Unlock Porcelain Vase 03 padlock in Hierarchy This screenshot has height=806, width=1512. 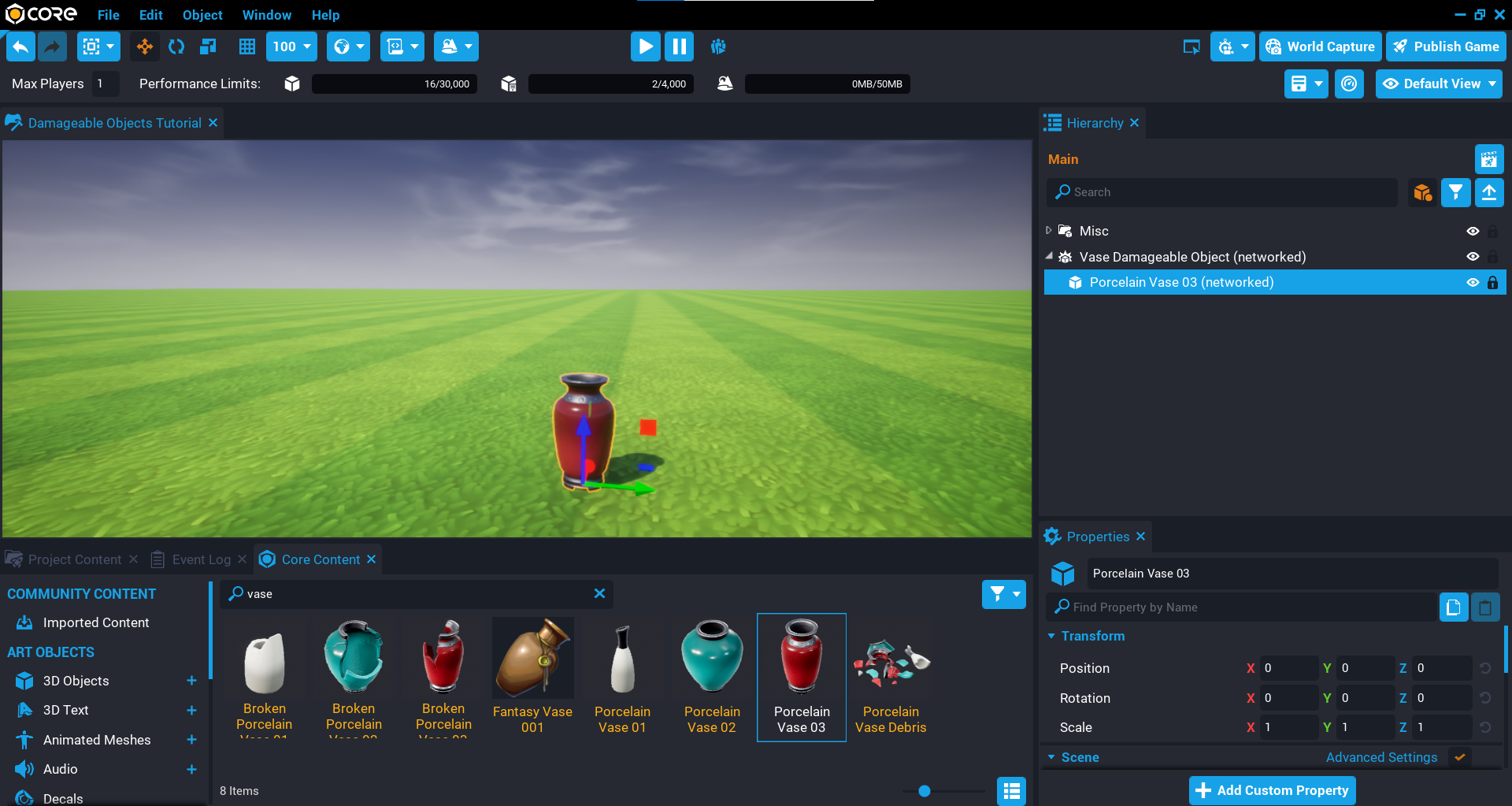pyautogui.click(x=1493, y=282)
